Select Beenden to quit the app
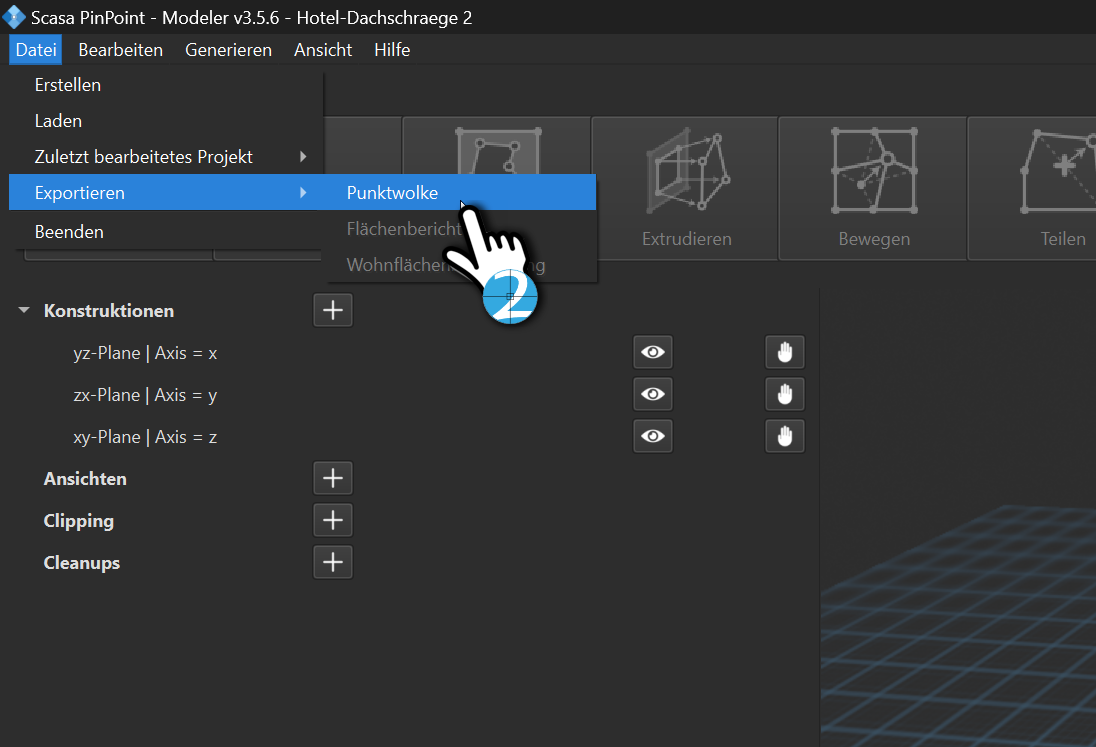 [x=166, y=232]
